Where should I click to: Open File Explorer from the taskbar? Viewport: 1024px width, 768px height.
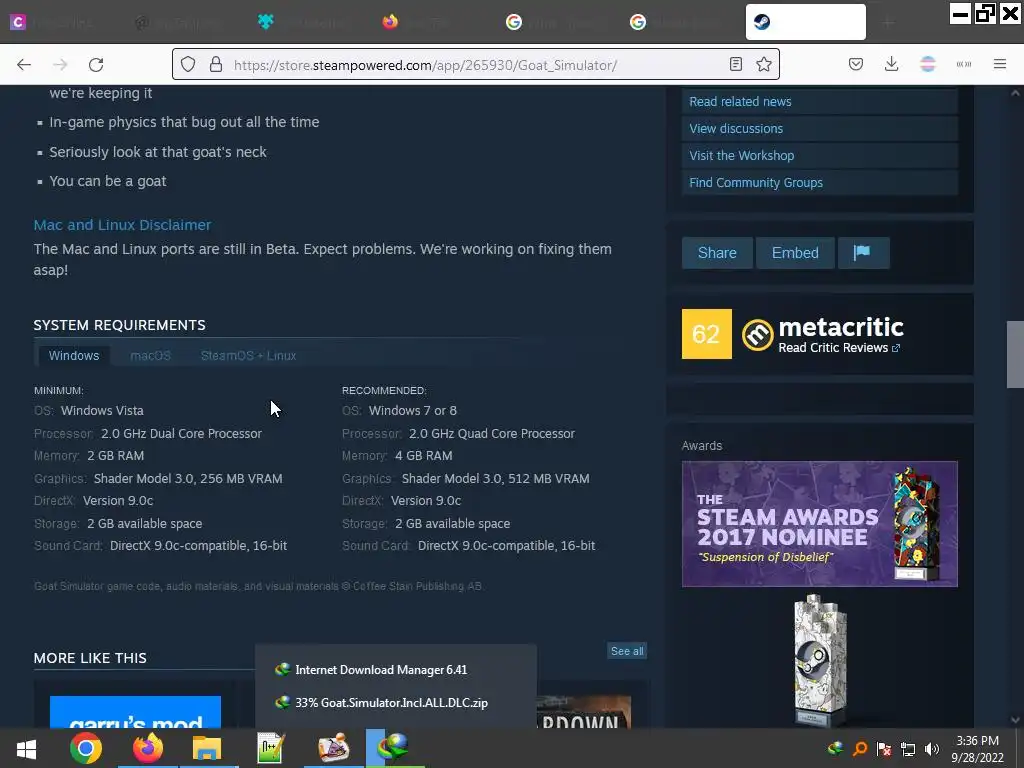click(x=207, y=748)
